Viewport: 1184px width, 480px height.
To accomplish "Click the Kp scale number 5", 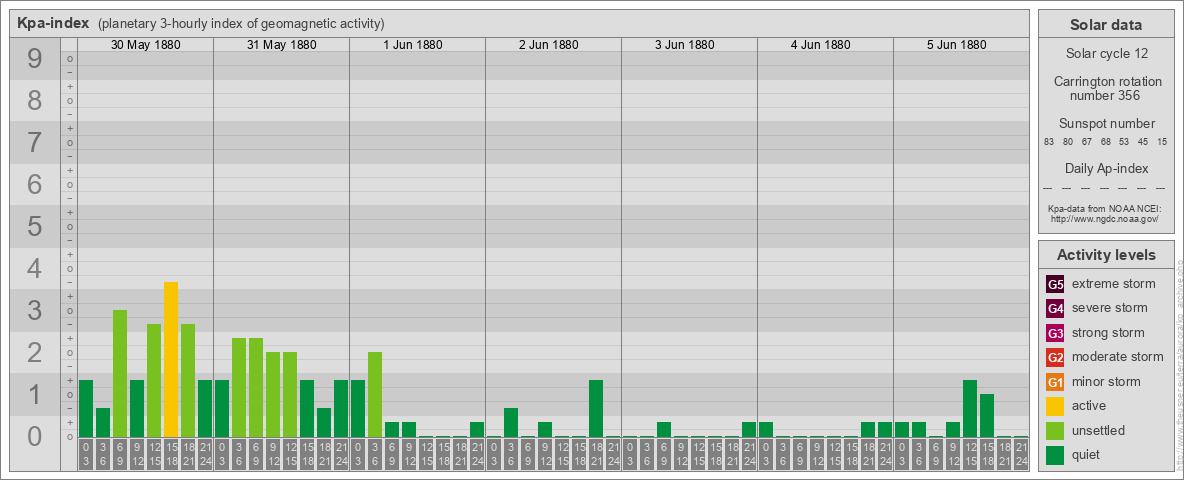I will (34, 226).
